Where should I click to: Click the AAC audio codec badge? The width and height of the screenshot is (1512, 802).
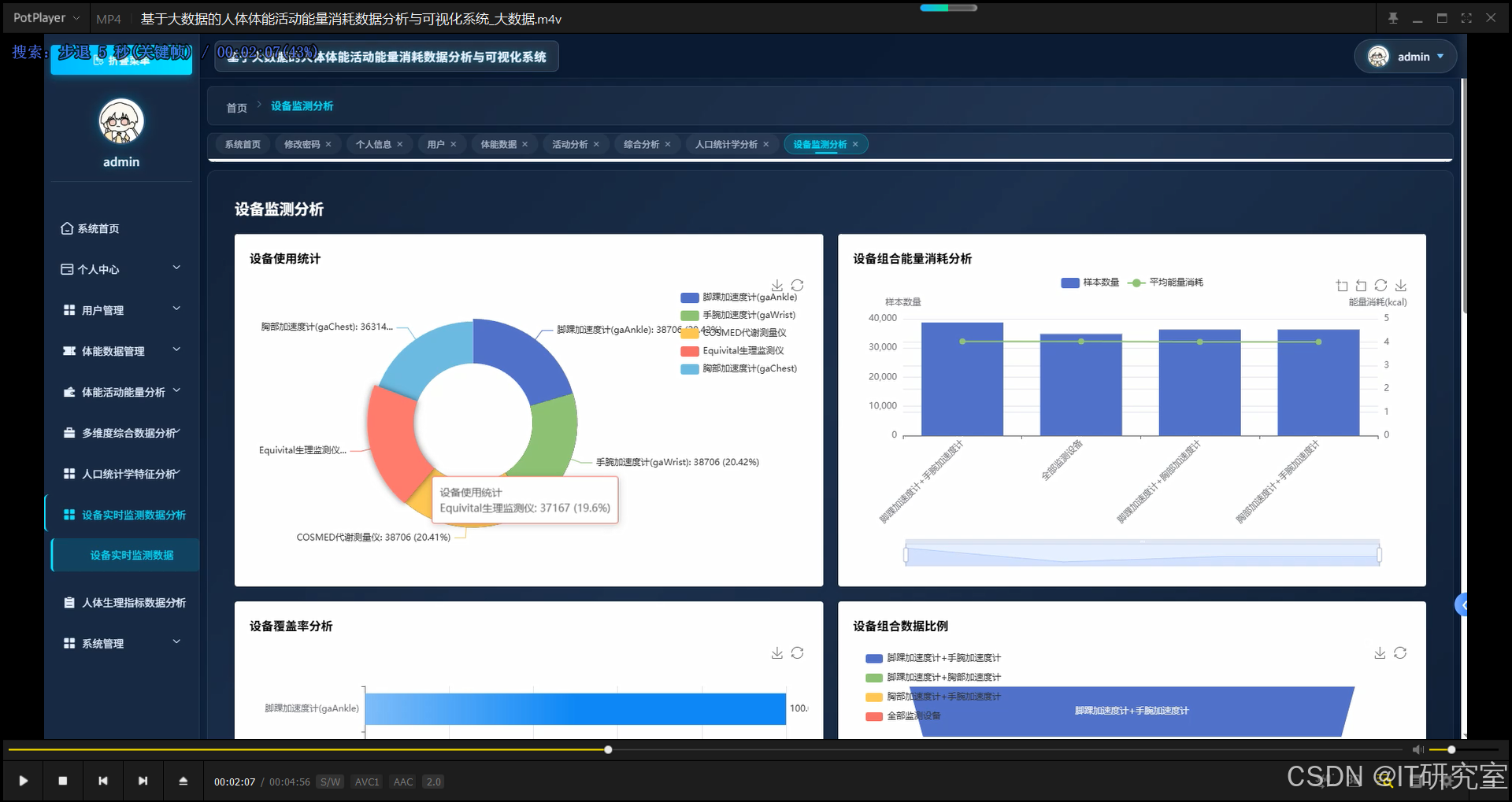[403, 782]
